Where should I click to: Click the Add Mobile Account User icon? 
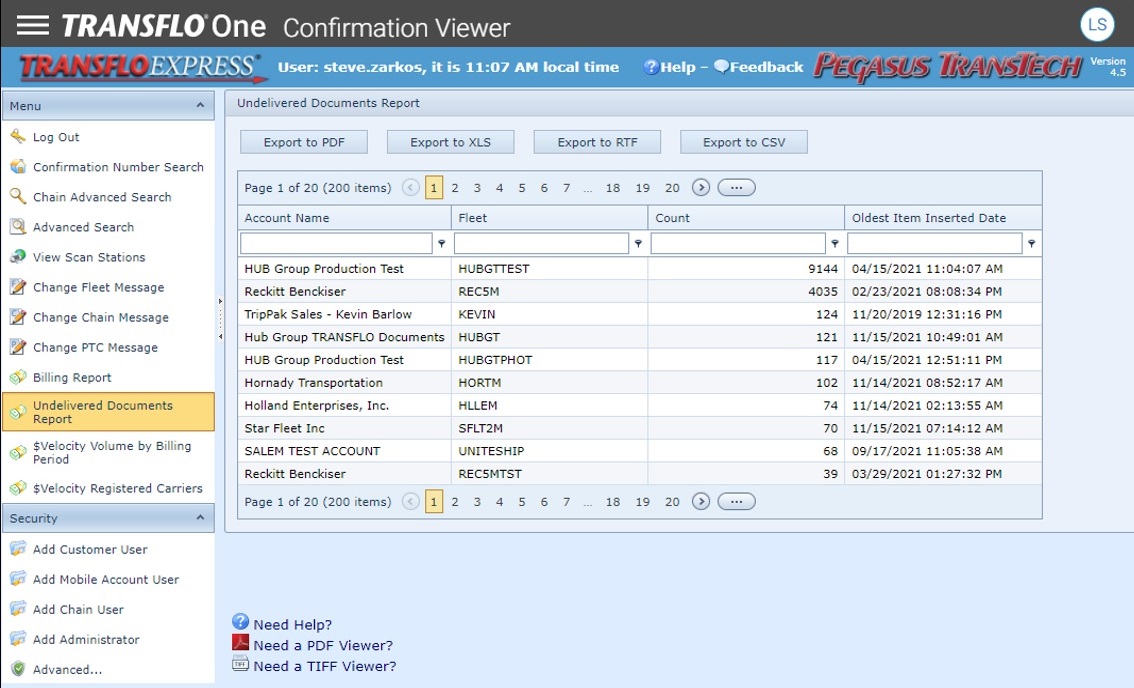(18, 579)
